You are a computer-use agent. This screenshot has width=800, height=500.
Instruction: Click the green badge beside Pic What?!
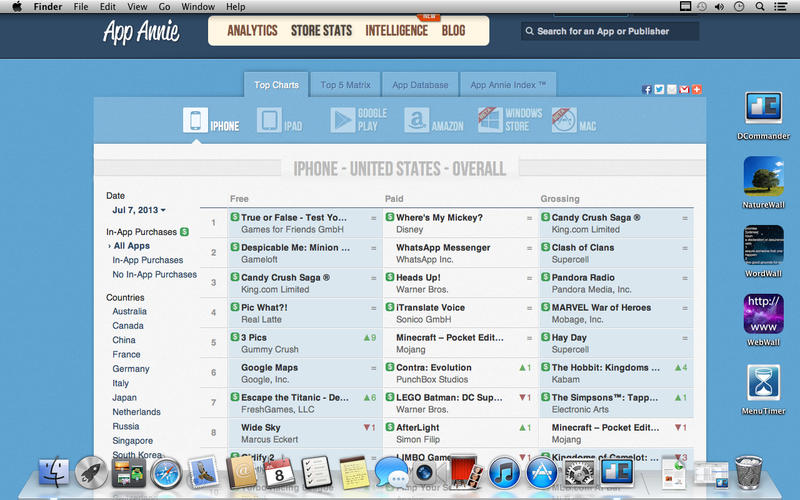click(x=235, y=307)
